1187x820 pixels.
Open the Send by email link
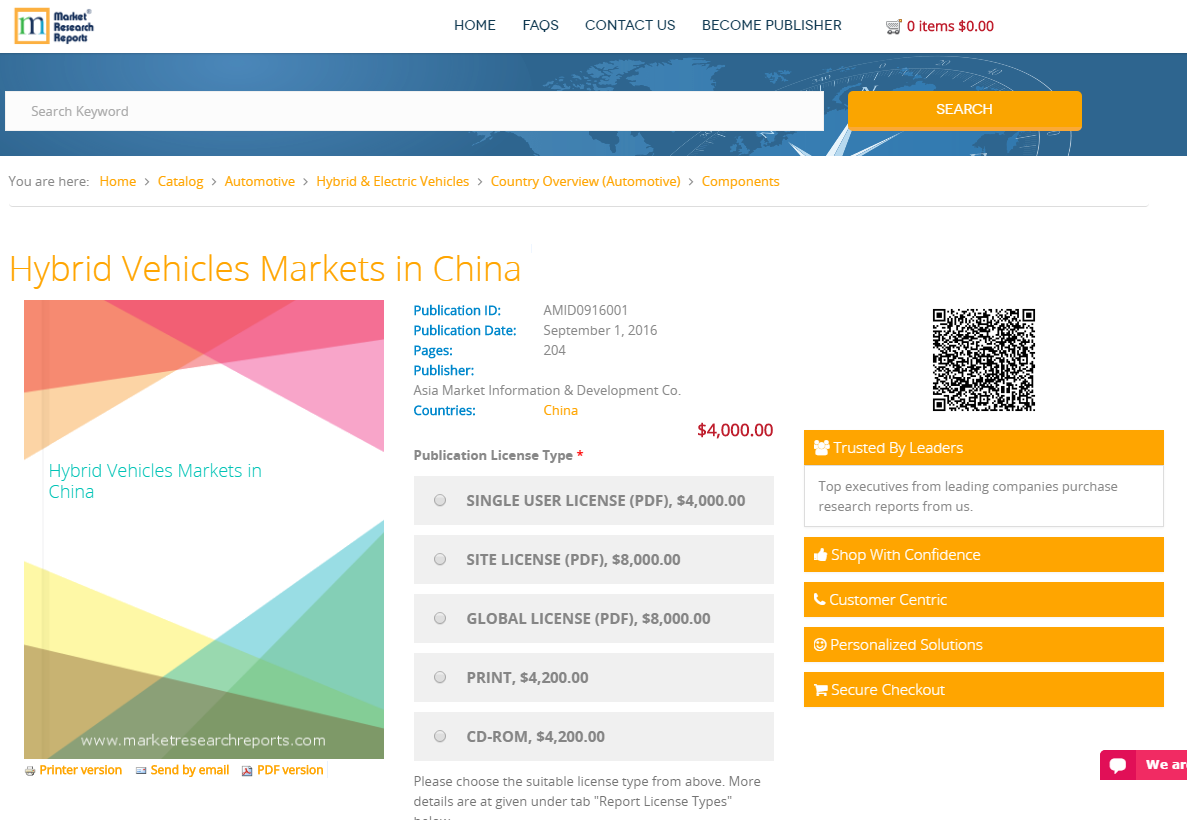(189, 770)
